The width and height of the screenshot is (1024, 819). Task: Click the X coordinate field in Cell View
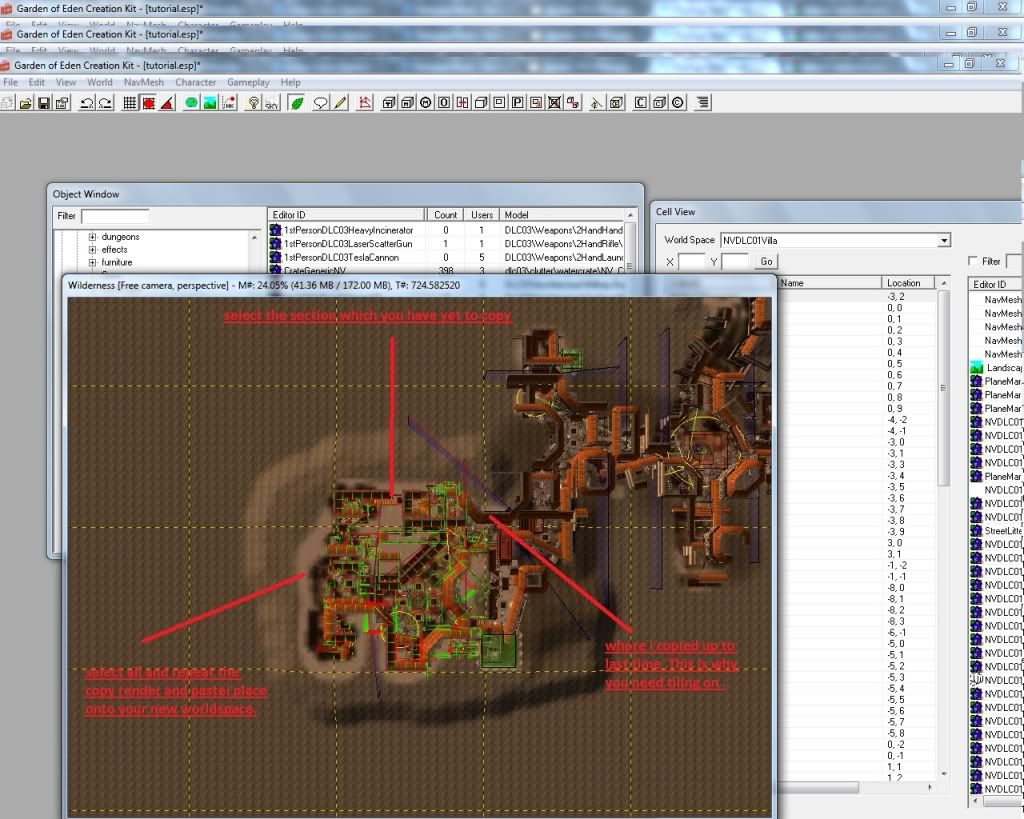[x=692, y=261]
